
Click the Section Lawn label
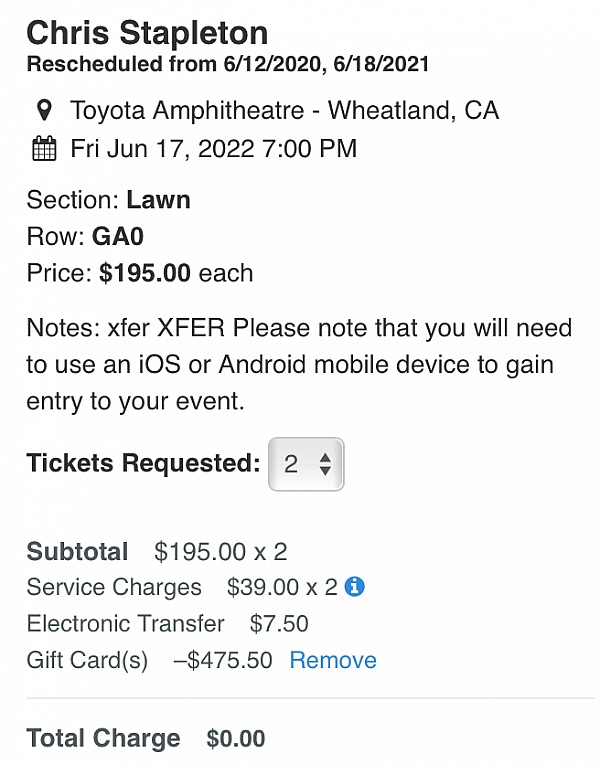[108, 200]
